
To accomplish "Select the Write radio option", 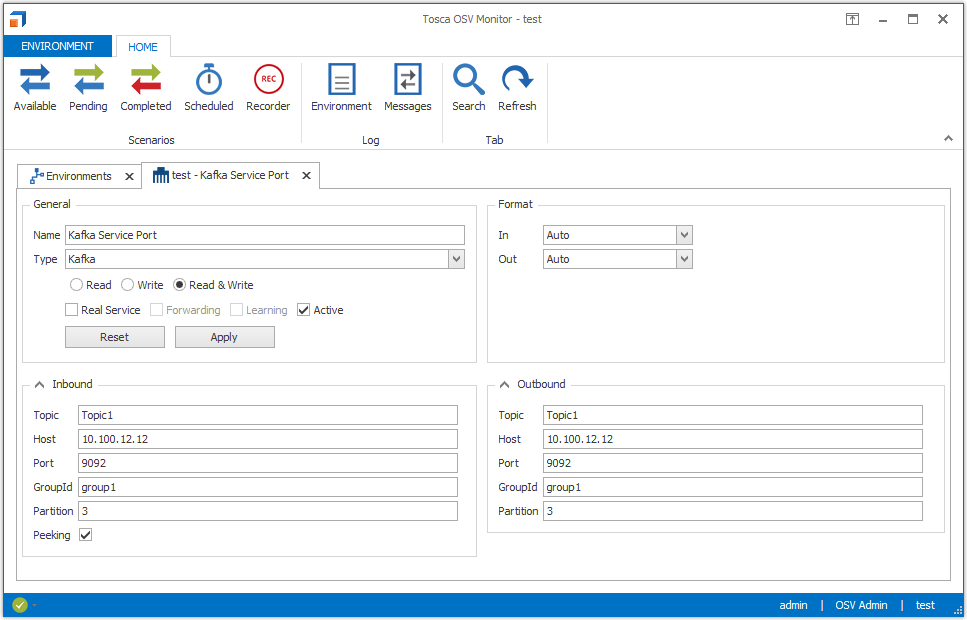I will tap(128, 285).
